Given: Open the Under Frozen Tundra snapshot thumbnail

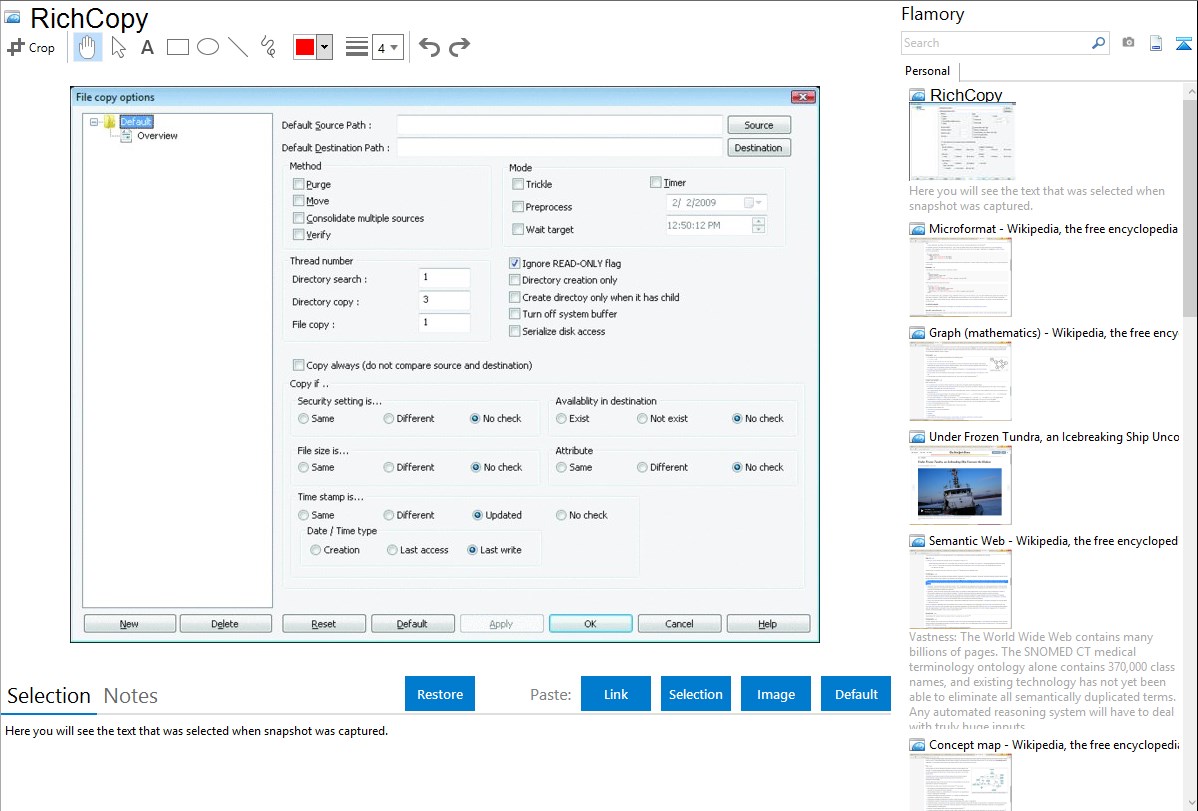Looking at the screenshot, I should (x=960, y=484).
